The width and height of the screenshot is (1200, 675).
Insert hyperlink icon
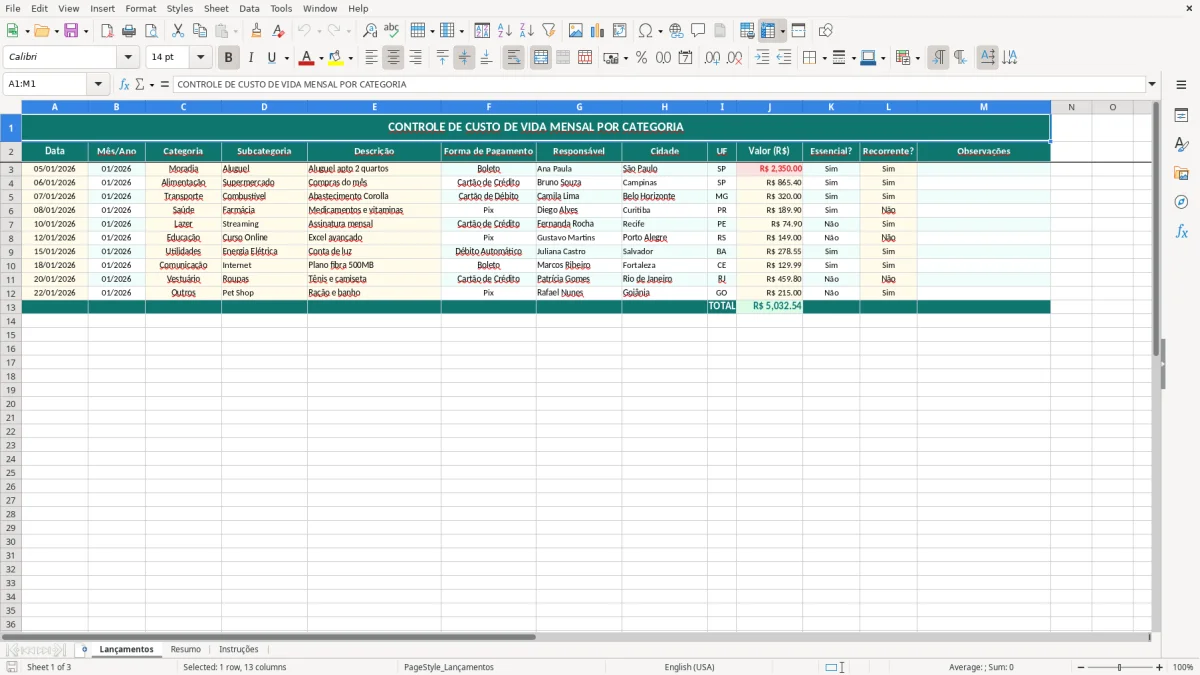676,31
